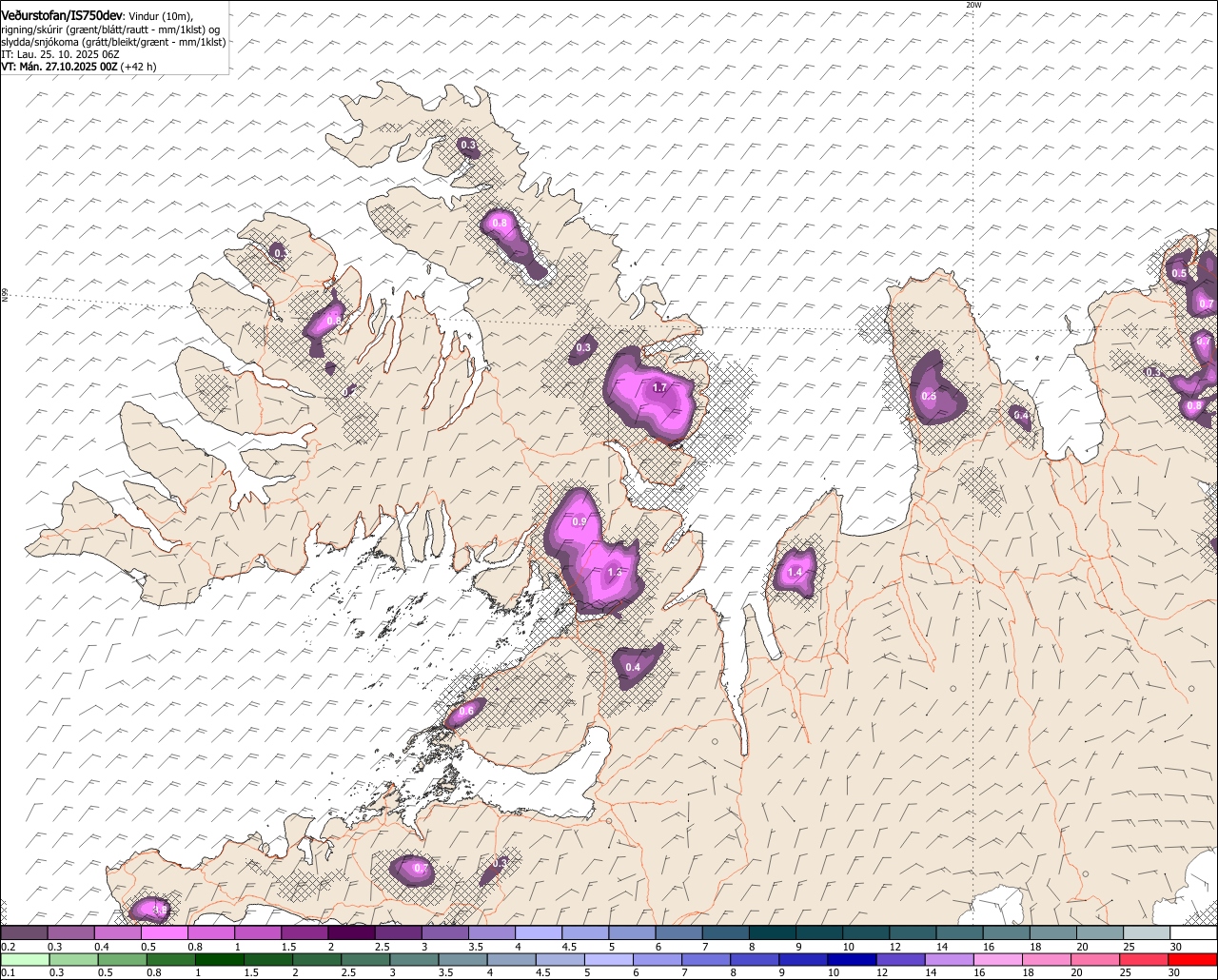The image size is (1218, 980).
Task: Click the N99 latitude label on the left edge
Action: click(5, 296)
